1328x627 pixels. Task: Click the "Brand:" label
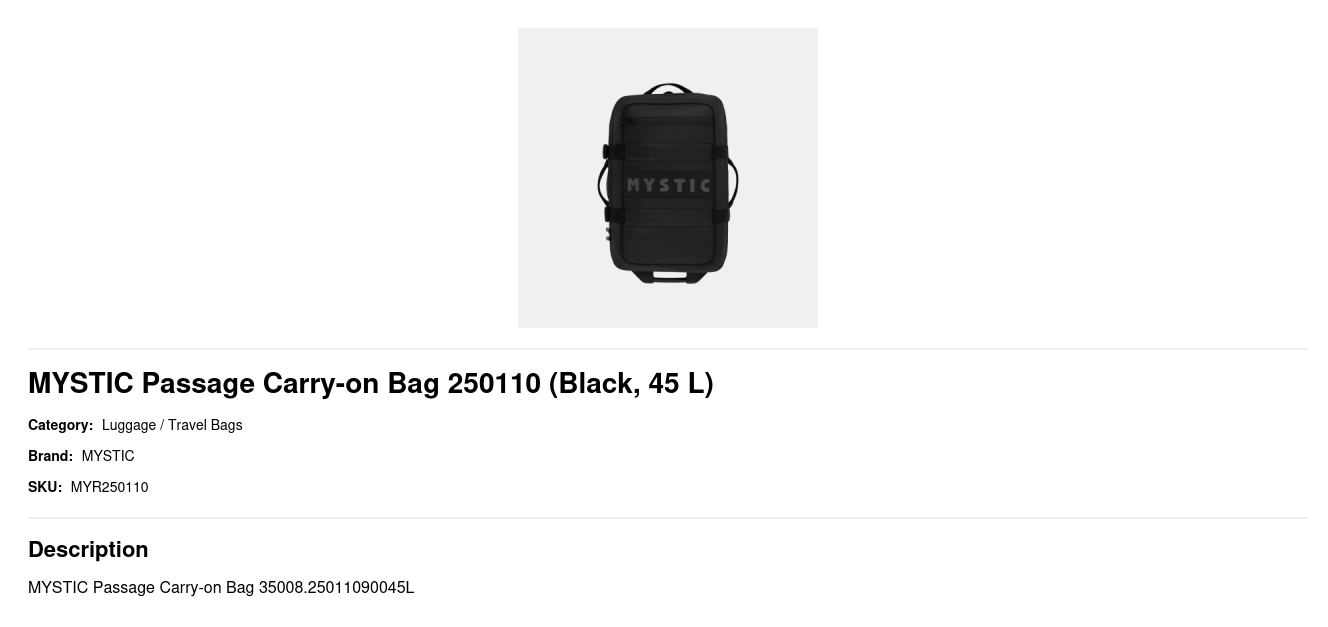click(50, 456)
